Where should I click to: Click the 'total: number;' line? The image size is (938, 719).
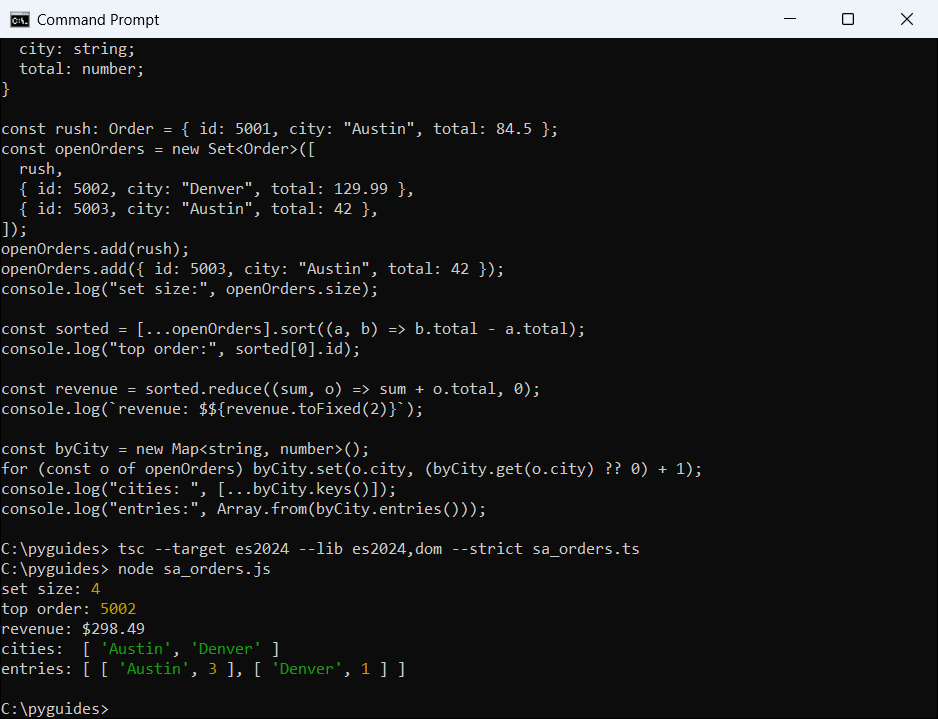81,69
